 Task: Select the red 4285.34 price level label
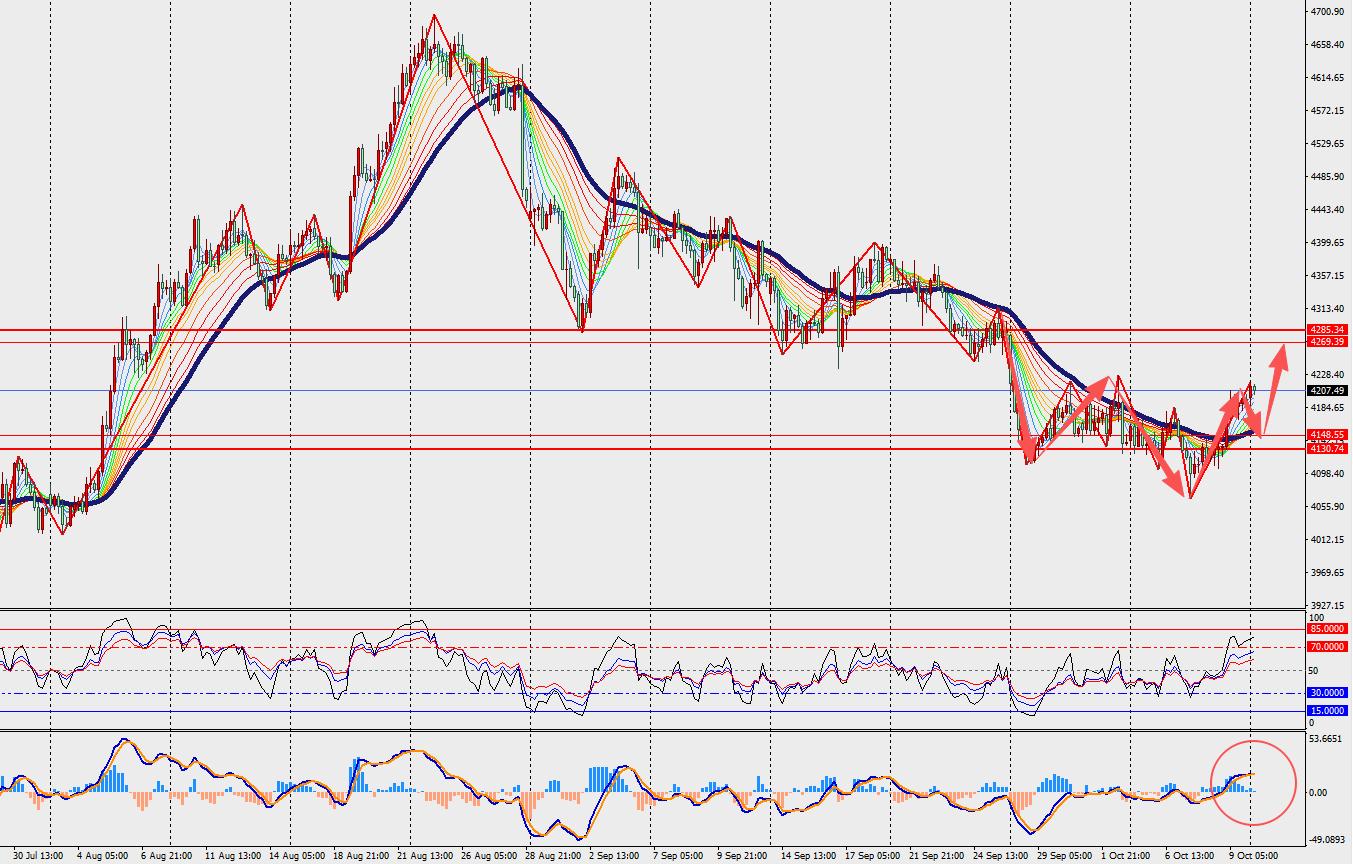click(1327, 330)
